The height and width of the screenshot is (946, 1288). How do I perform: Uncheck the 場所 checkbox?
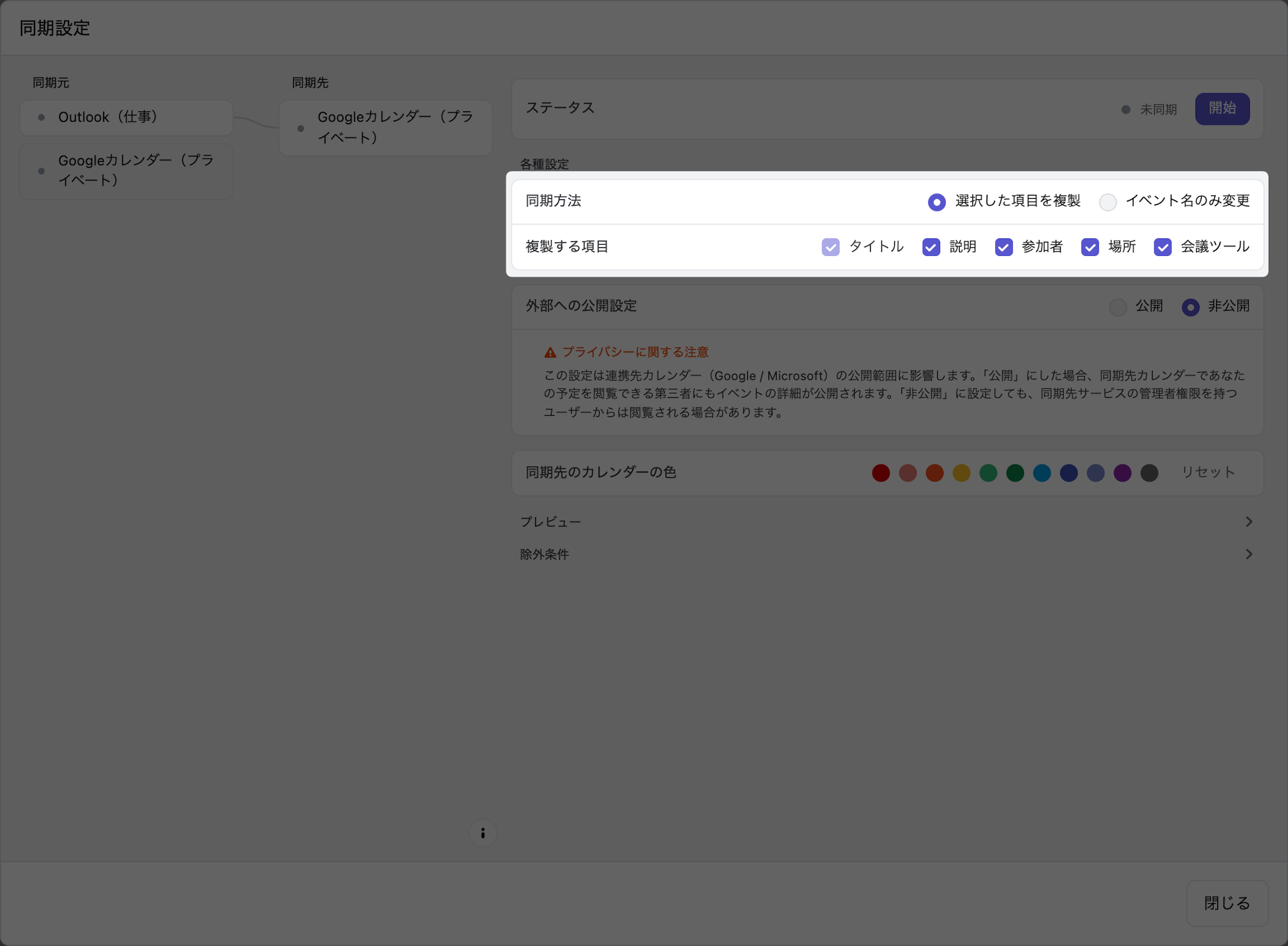(1089, 247)
